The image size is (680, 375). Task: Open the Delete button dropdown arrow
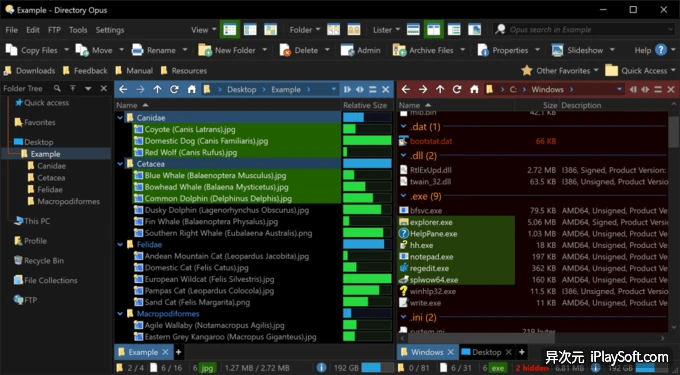[327, 50]
